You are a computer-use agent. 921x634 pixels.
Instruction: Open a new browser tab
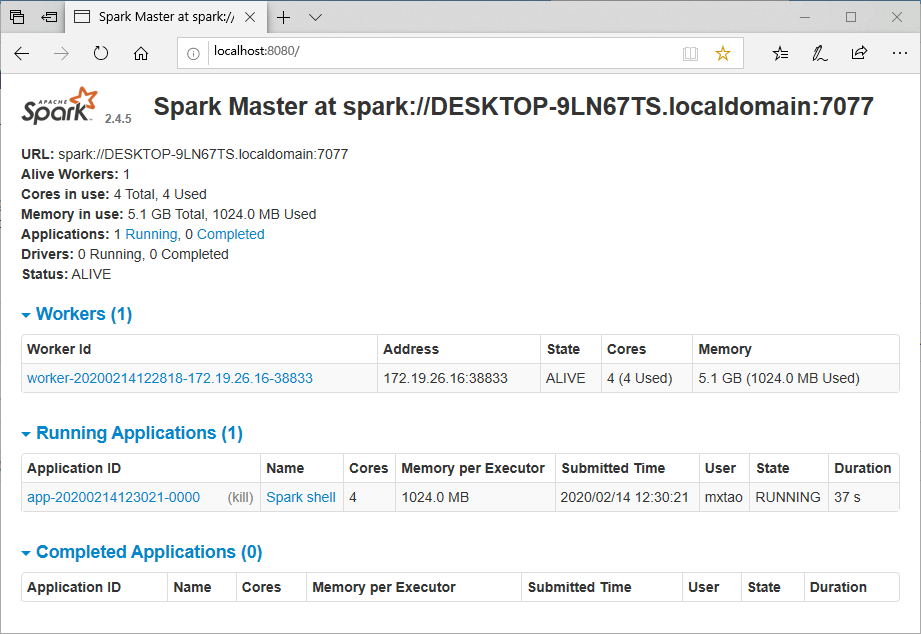pyautogui.click(x=283, y=17)
